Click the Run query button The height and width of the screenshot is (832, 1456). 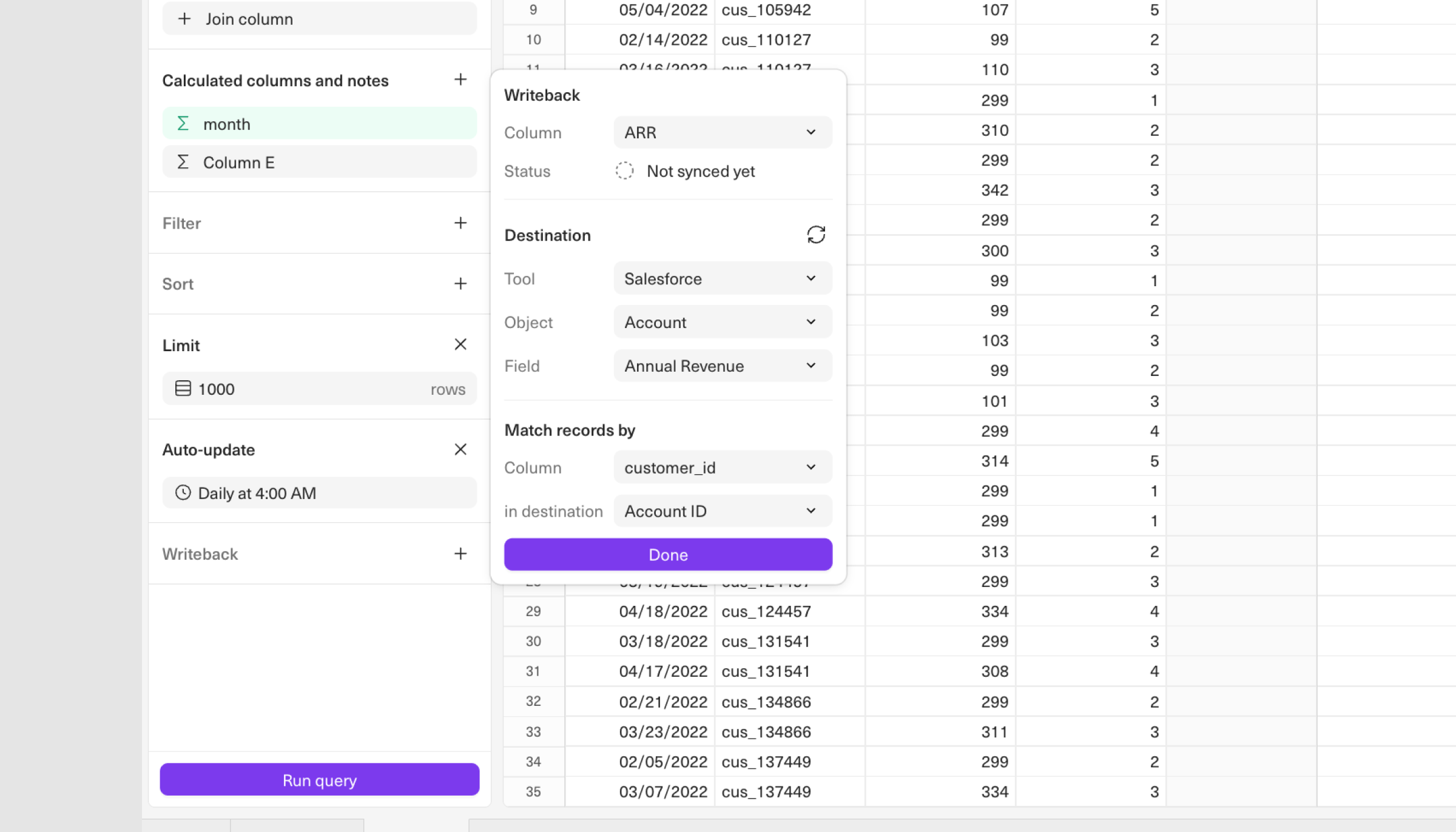click(x=319, y=780)
